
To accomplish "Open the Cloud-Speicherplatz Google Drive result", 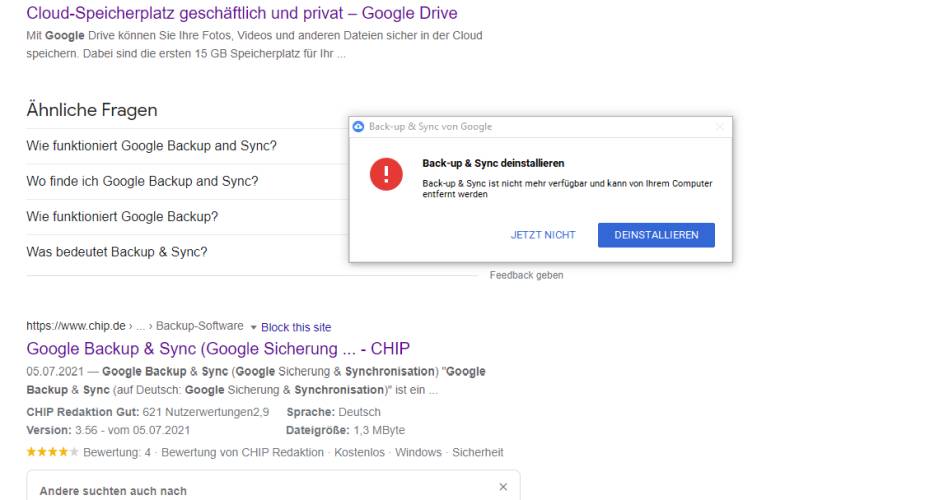I will coord(241,13).
